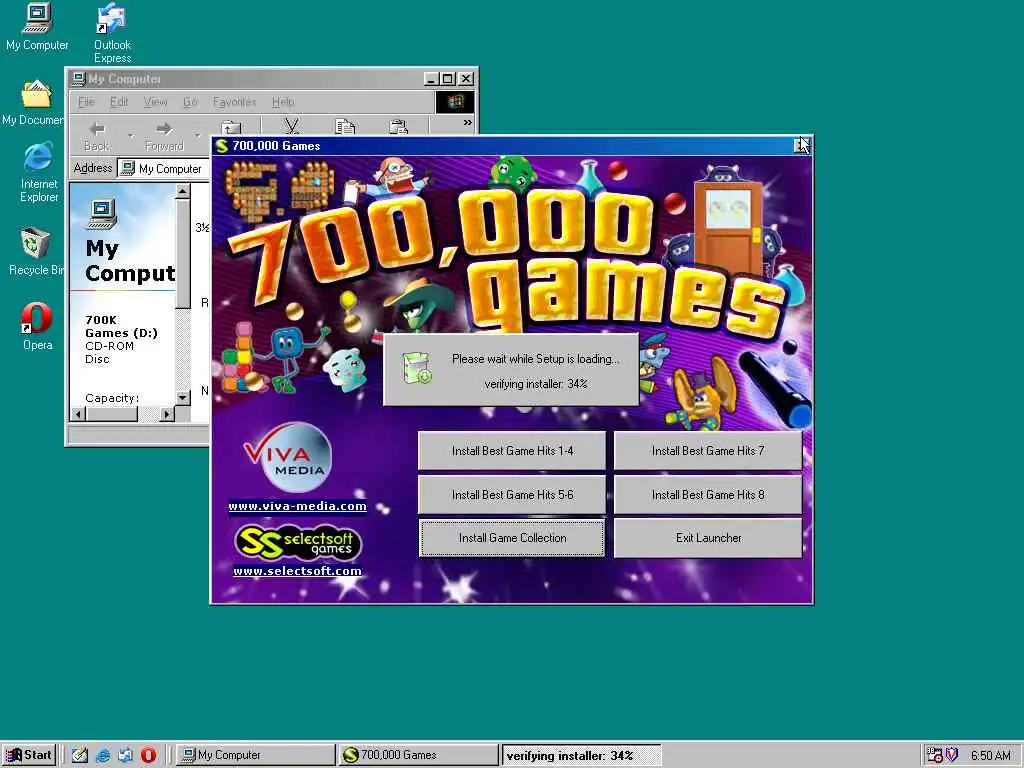The width and height of the screenshot is (1024, 768).
Task: Select the Internet Explorer desktop icon
Action: pyautogui.click(x=39, y=172)
